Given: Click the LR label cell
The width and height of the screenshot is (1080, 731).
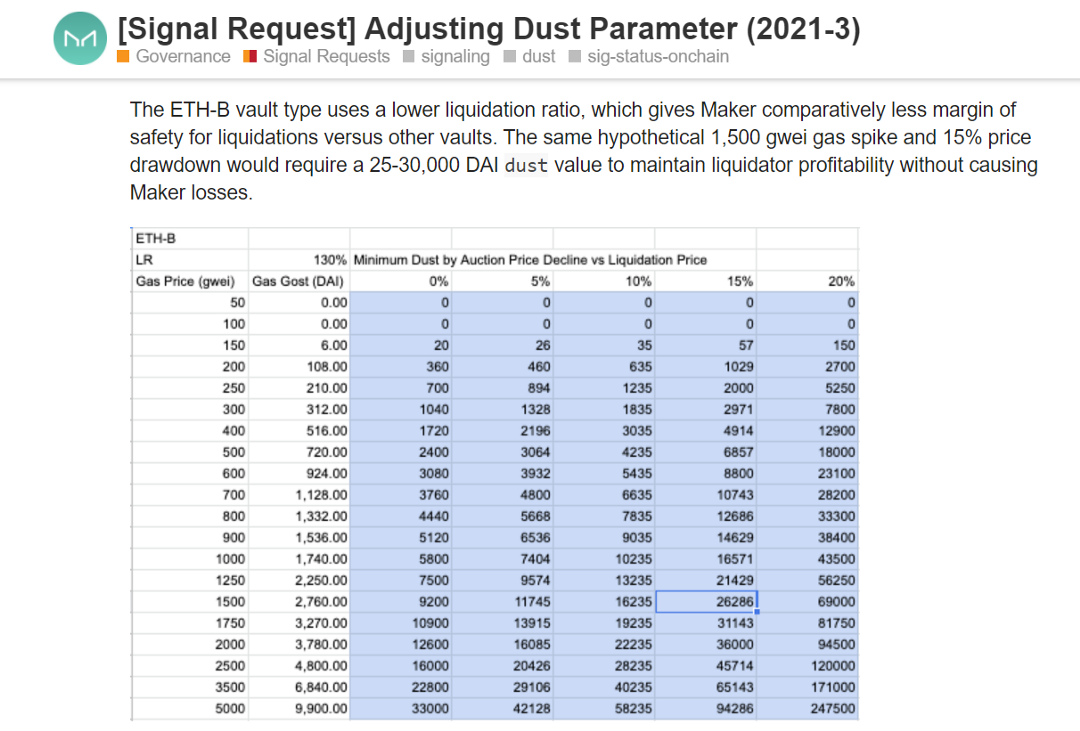Looking at the screenshot, I should pos(190,260).
